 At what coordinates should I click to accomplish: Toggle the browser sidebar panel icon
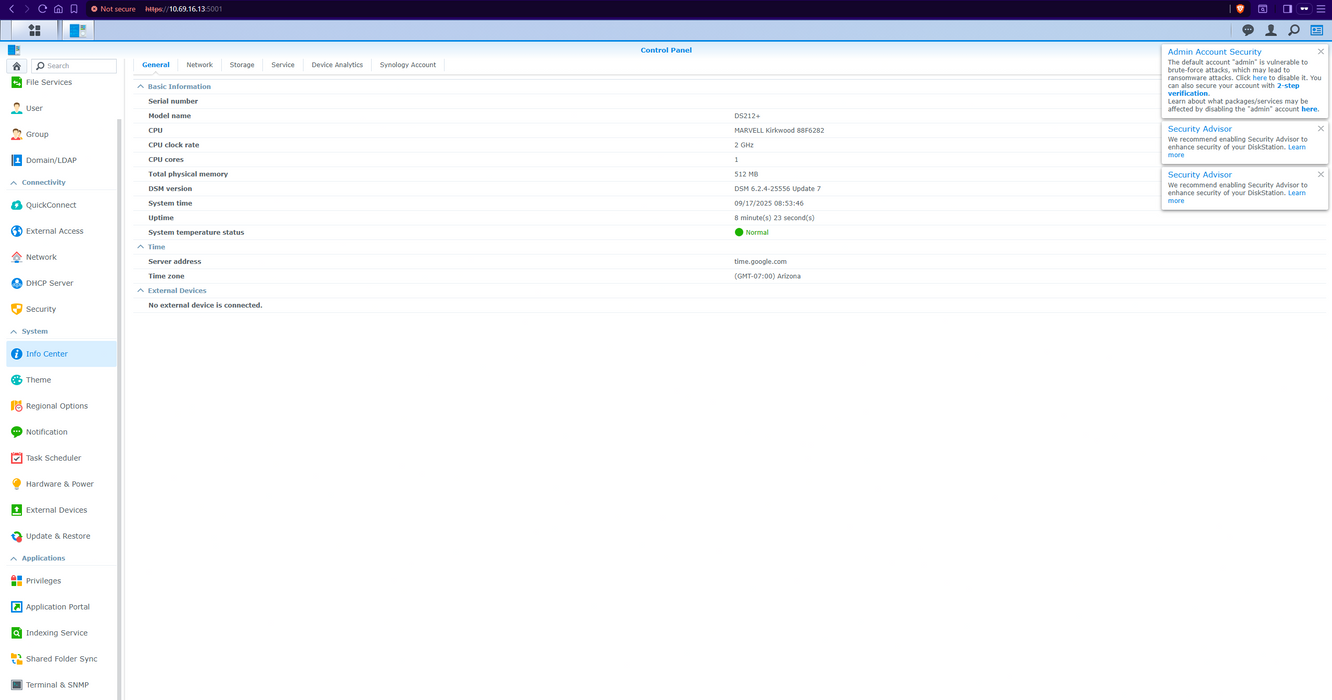click(x=1287, y=9)
